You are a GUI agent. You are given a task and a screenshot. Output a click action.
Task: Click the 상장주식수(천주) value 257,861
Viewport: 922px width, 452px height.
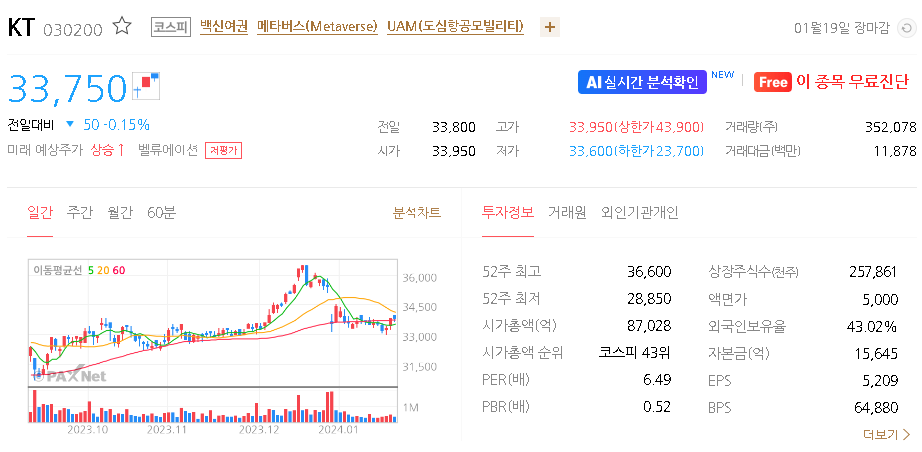coord(874,272)
